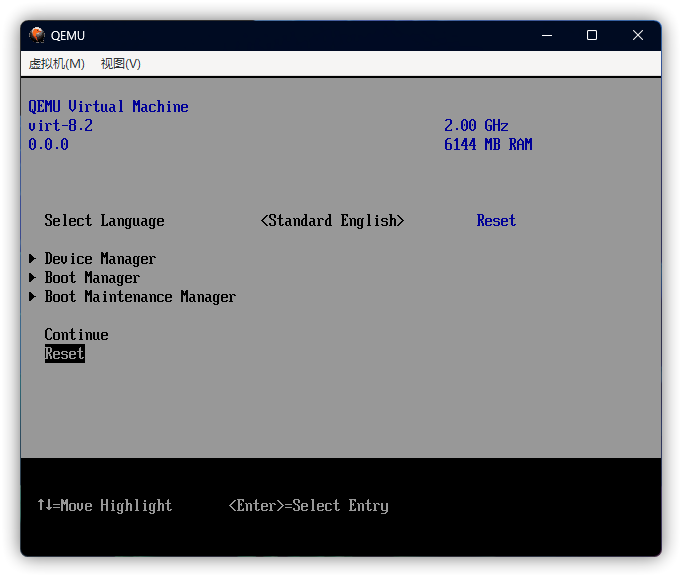Open the 虚拟机(M) menu

[57, 64]
